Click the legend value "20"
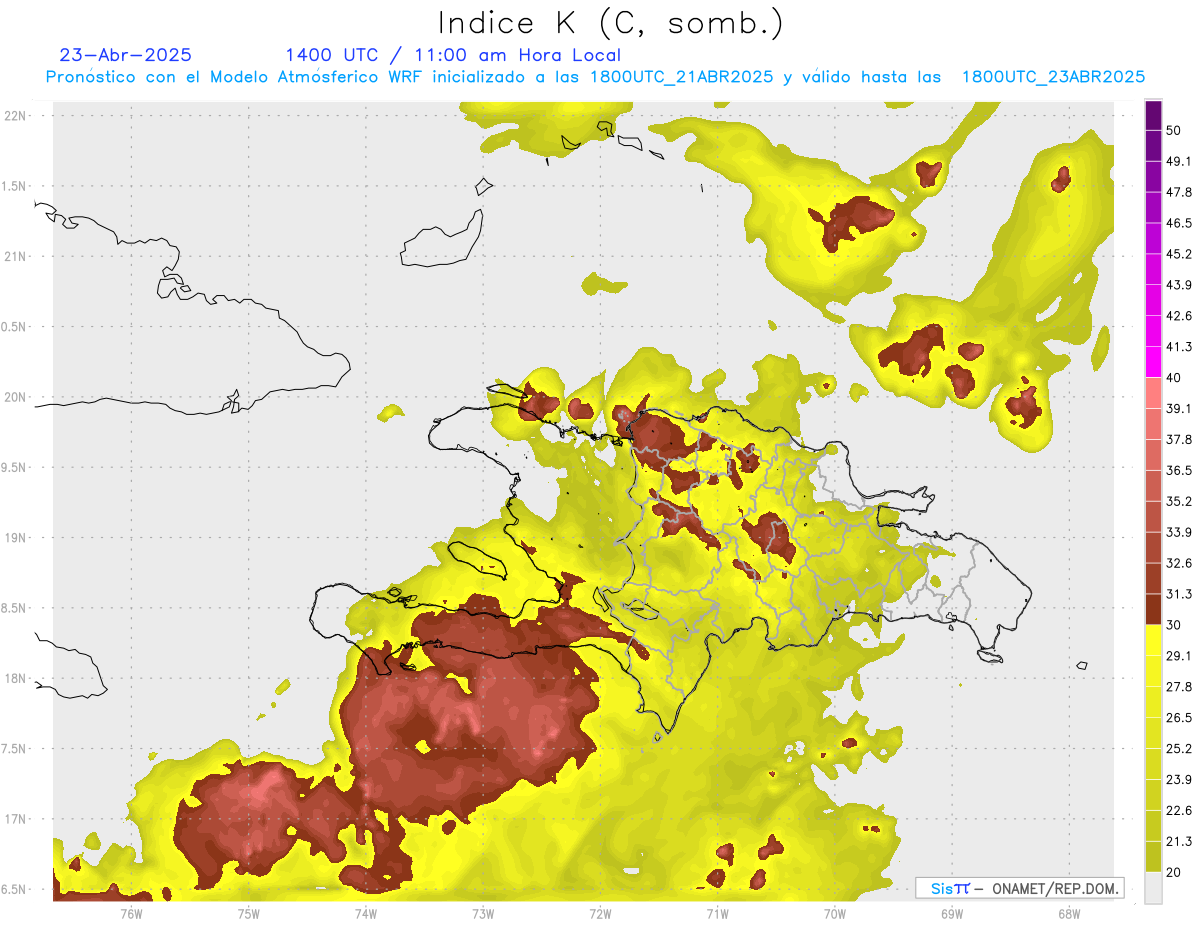The height and width of the screenshot is (927, 1200). pyautogui.click(x=1175, y=873)
